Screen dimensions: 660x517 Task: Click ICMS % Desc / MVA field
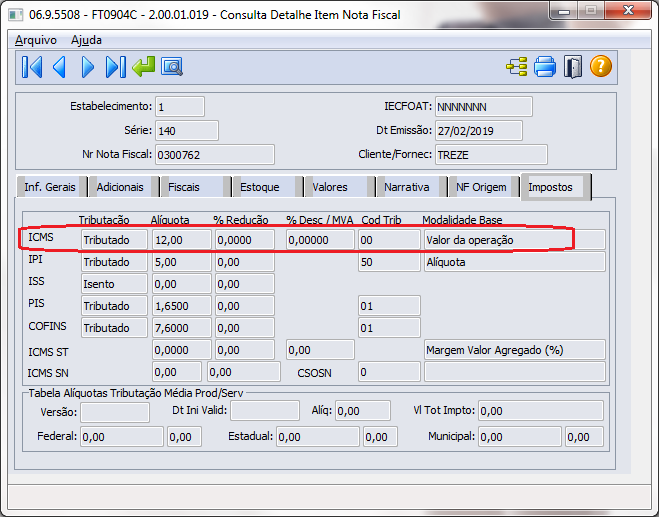(x=320, y=240)
